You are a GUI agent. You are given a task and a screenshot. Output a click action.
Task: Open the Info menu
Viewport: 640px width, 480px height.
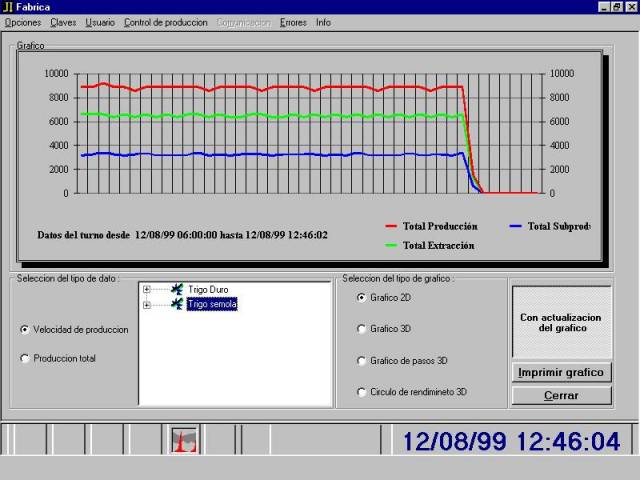click(x=323, y=22)
